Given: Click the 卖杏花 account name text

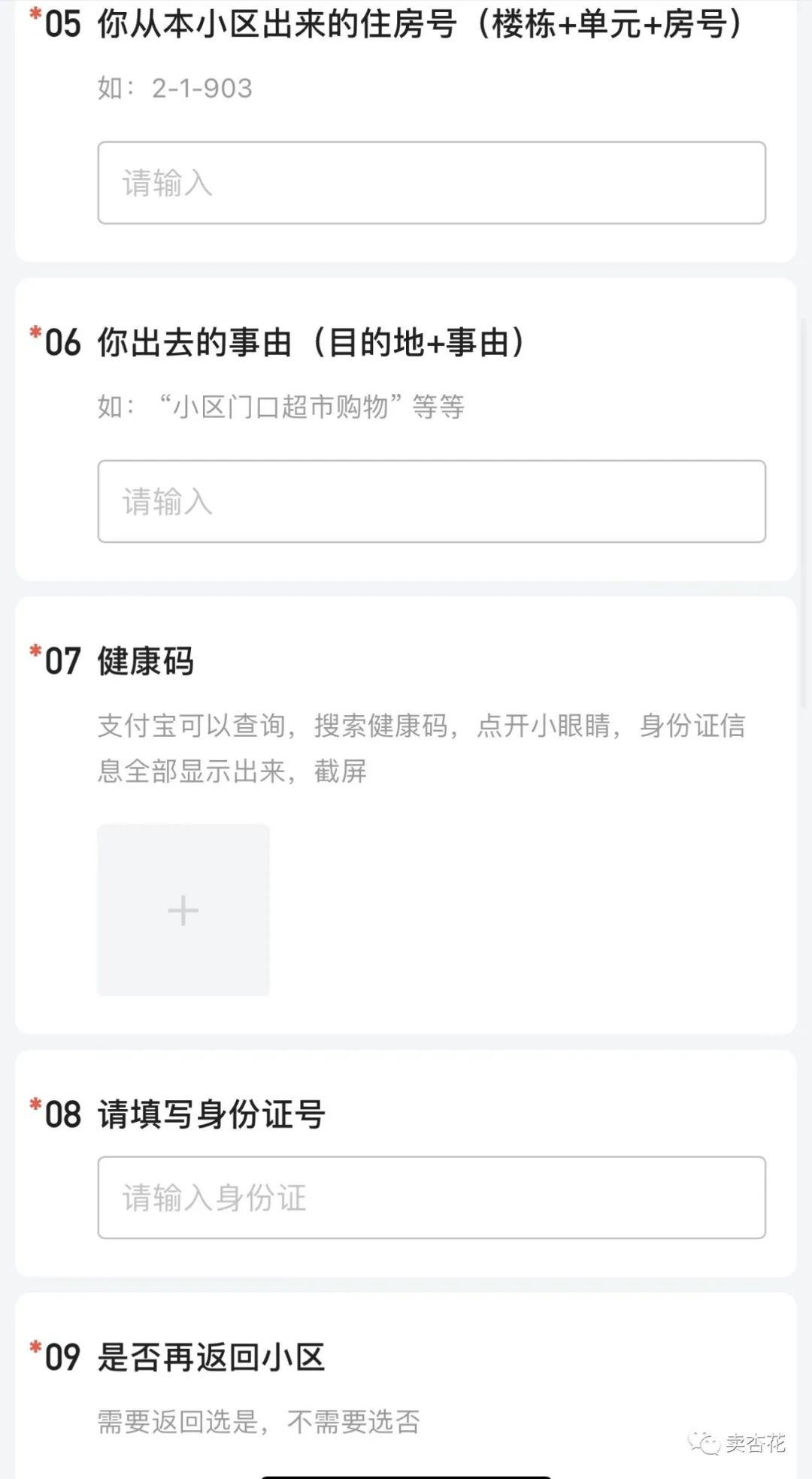Looking at the screenshot, I should pyautogui.click(x=755, y=1443).
